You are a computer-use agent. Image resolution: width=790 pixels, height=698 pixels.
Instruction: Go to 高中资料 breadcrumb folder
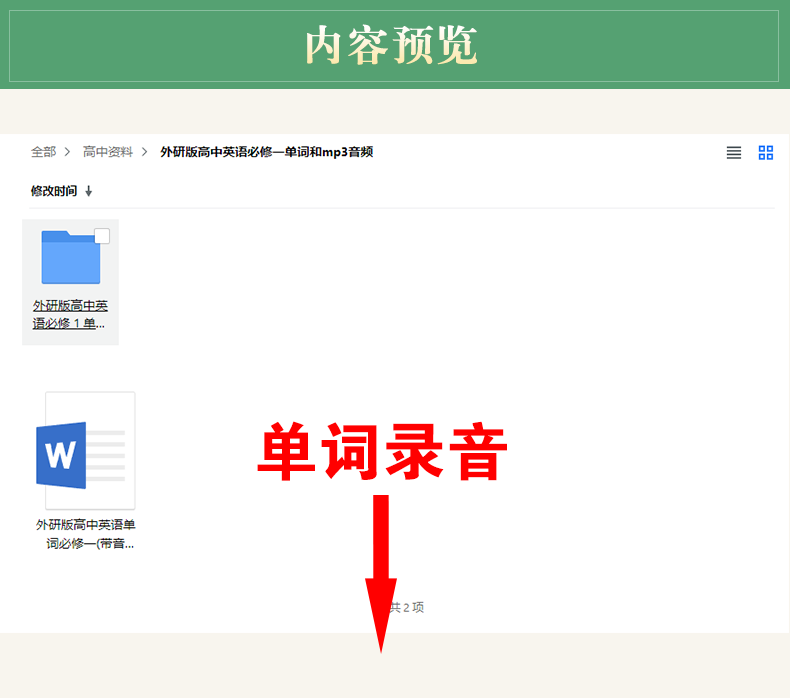click(108, 152)
